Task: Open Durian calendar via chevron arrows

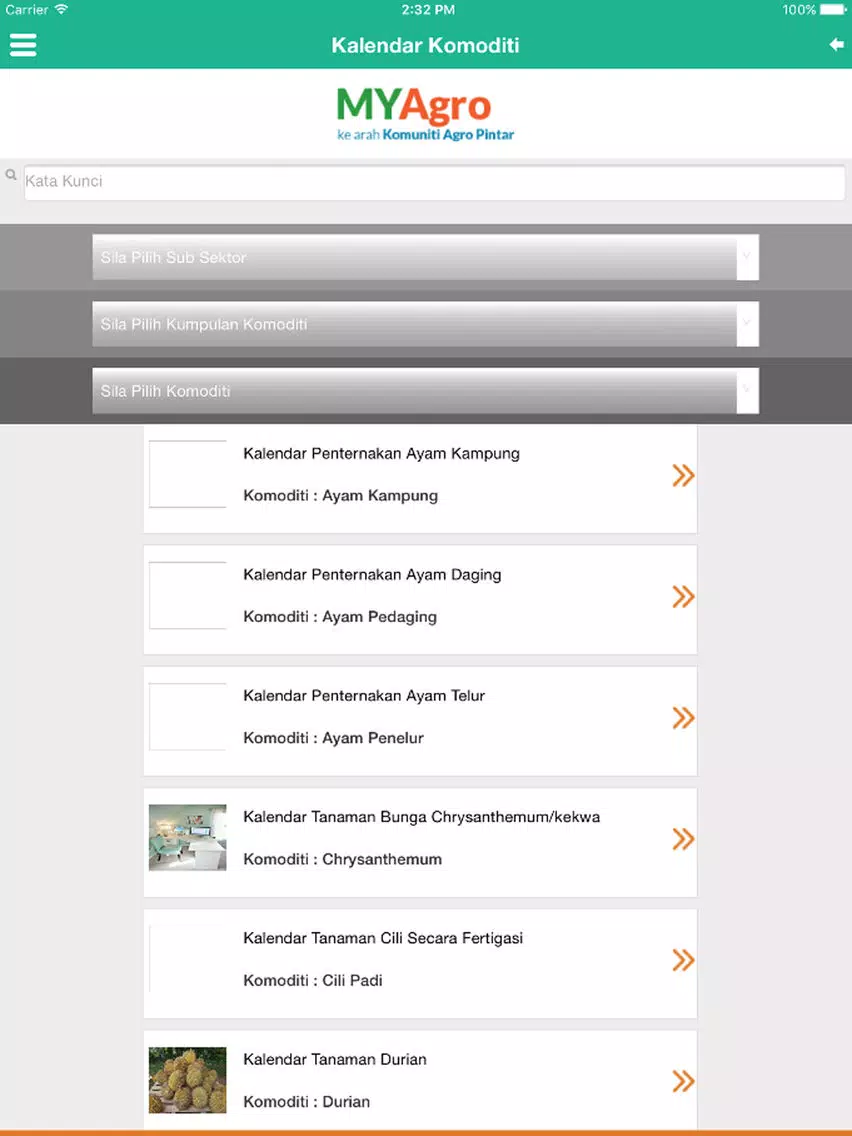Action: 683,1080
